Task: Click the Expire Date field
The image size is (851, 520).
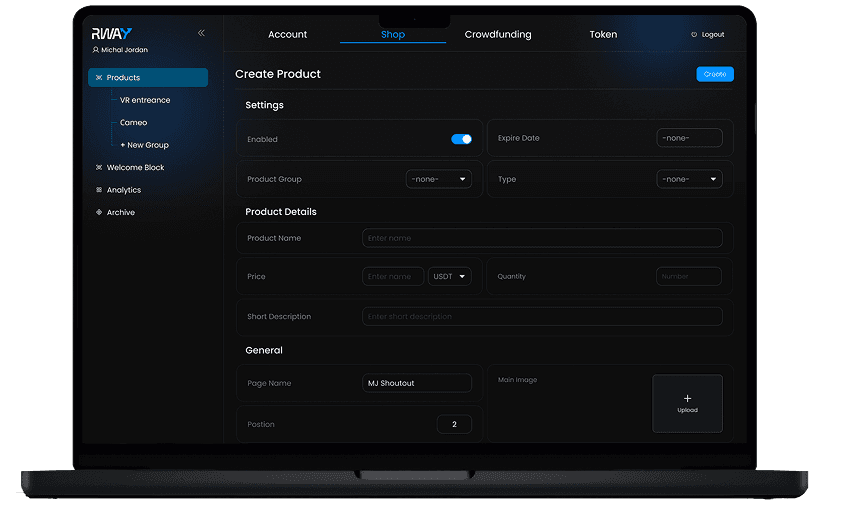Action: 689,138
